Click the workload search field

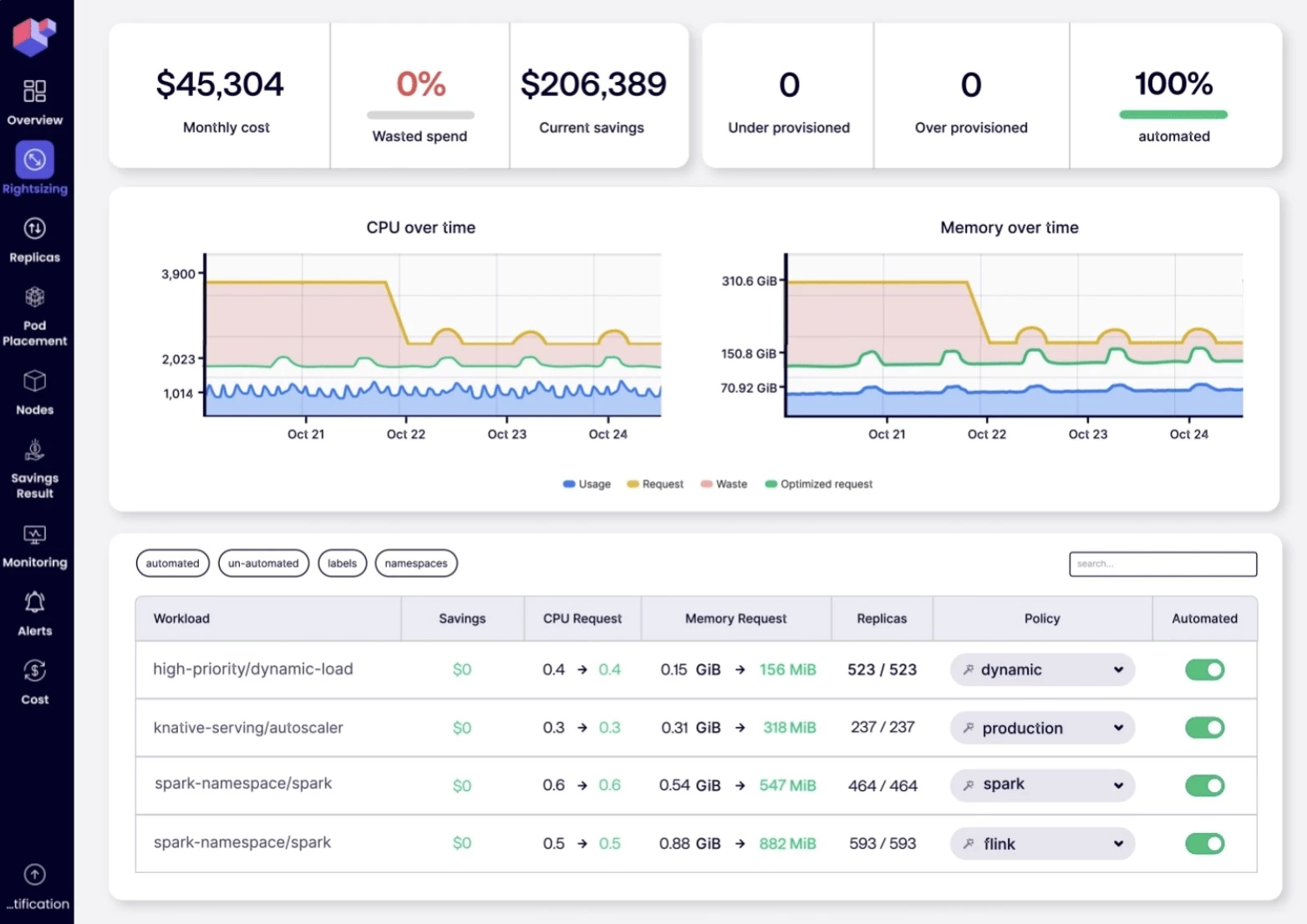click(1162, 564)
